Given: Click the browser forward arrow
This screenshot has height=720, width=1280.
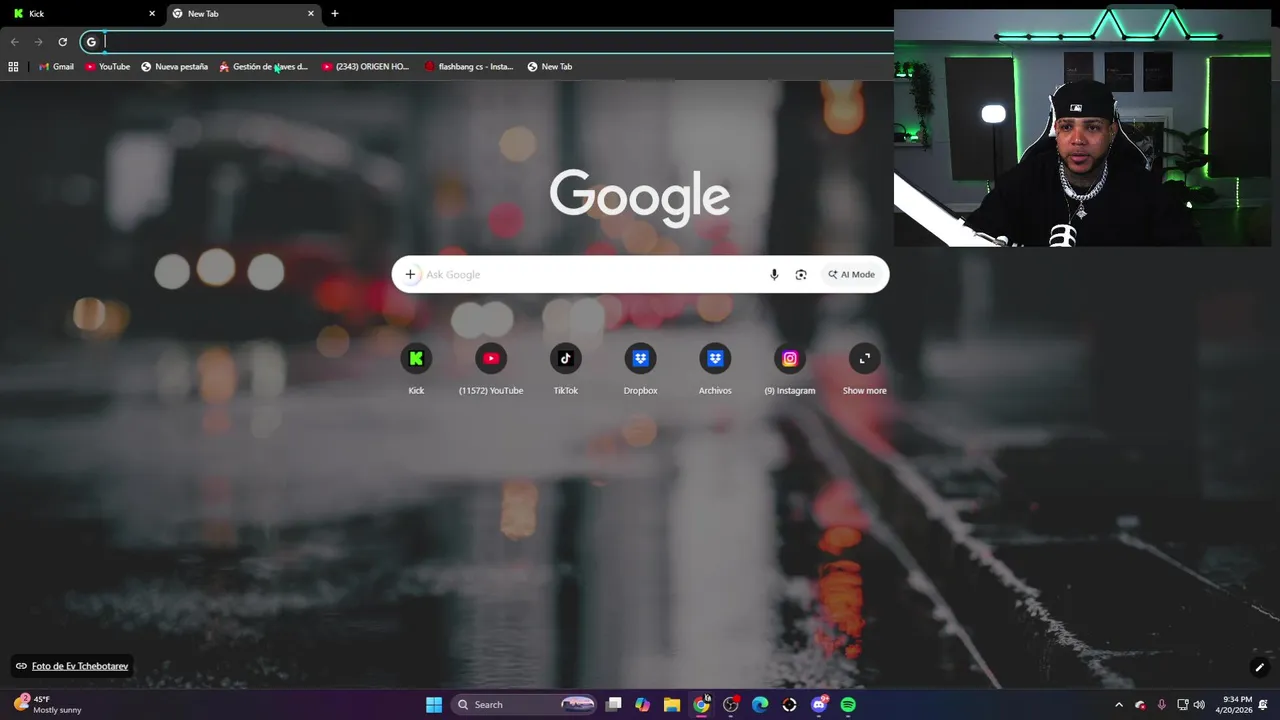Looking at the screenshot, I should (38, 42).
